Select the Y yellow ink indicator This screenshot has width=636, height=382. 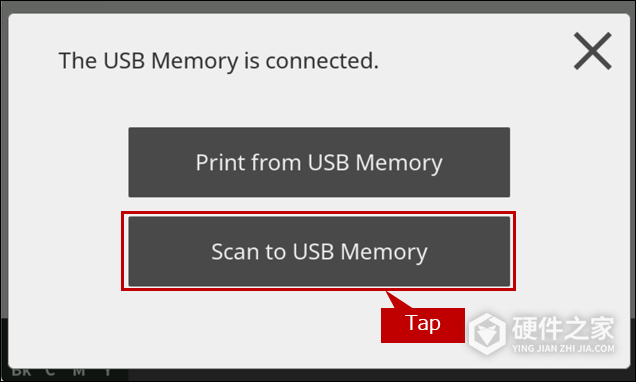click(x=107, y=371)
